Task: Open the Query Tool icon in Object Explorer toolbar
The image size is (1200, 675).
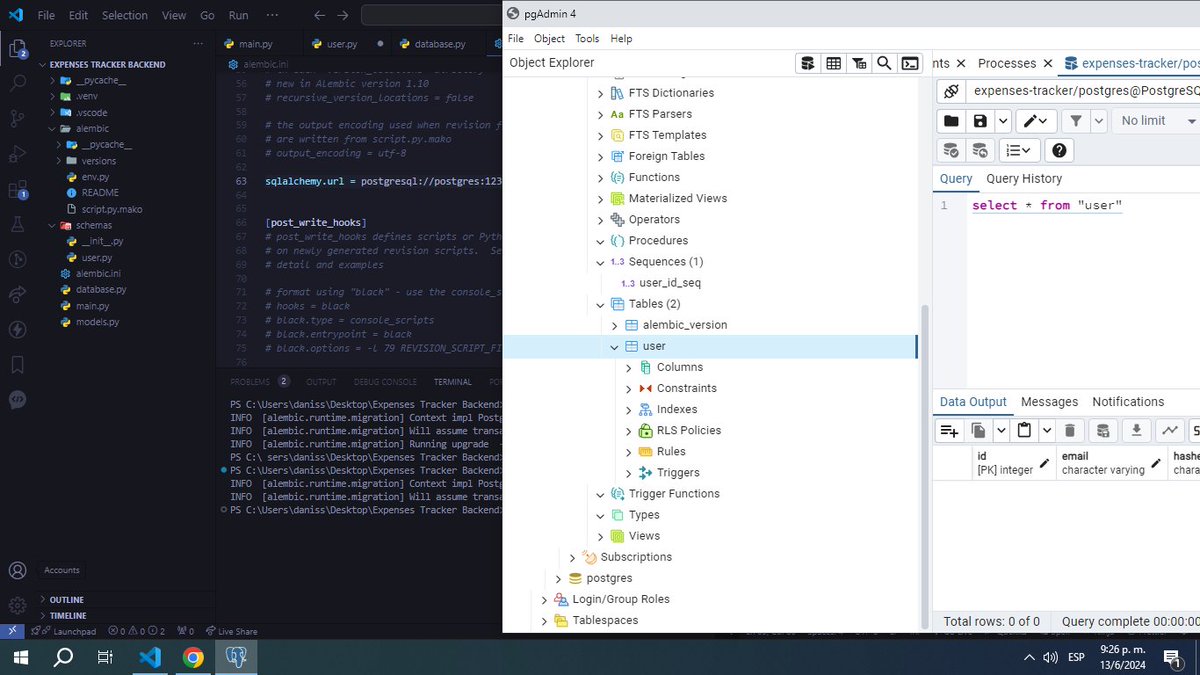Action: (x=808, y=62)
